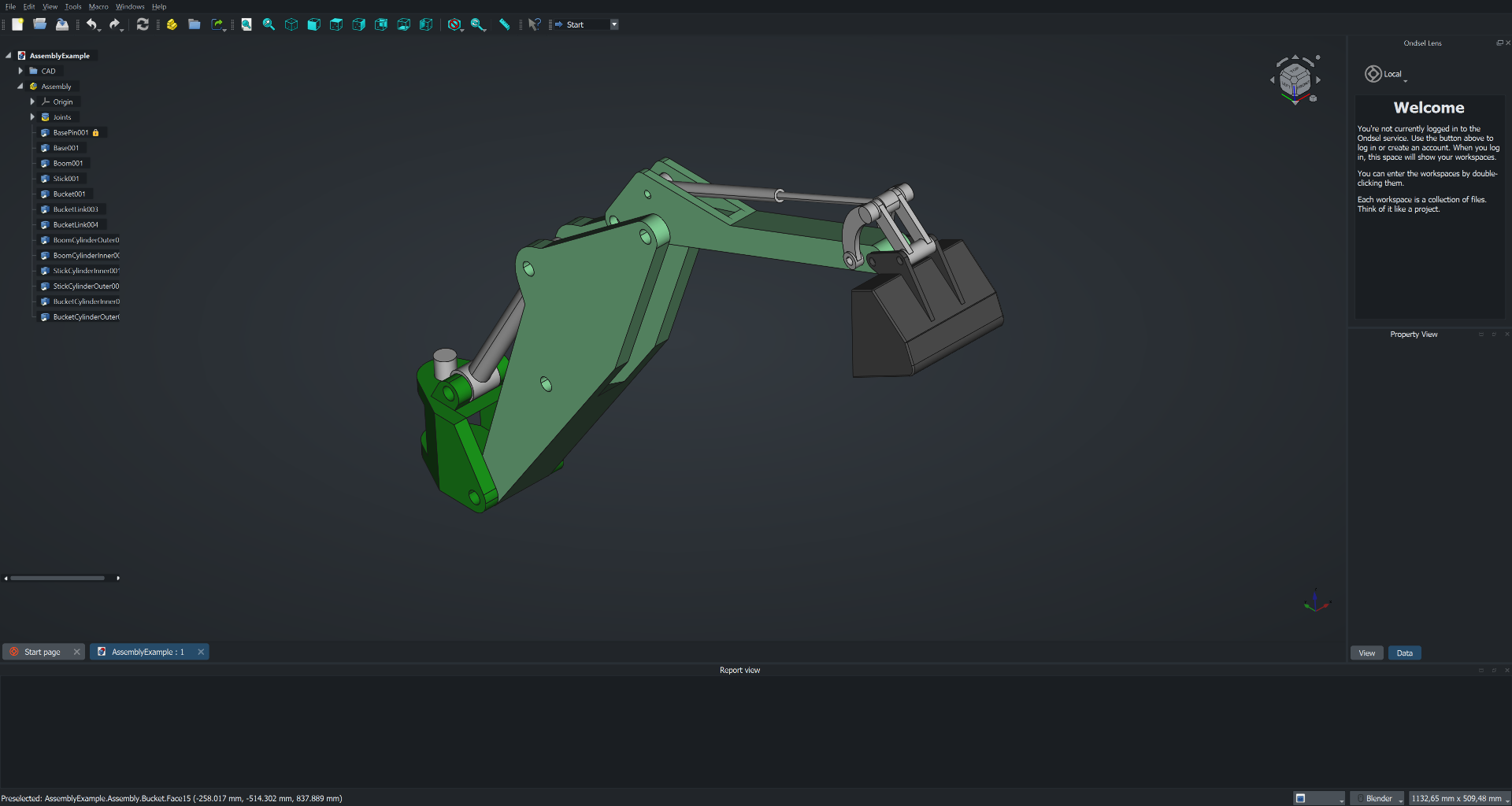Select the Isometric view cube icon
Viewport: 1512px width, 806px height.
coord(291,24)
